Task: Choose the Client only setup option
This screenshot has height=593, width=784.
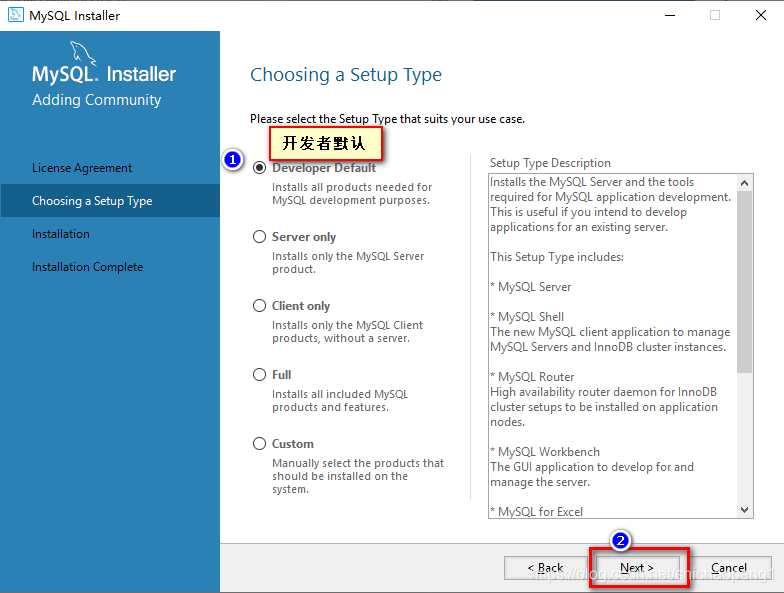Action: [260, 306]
